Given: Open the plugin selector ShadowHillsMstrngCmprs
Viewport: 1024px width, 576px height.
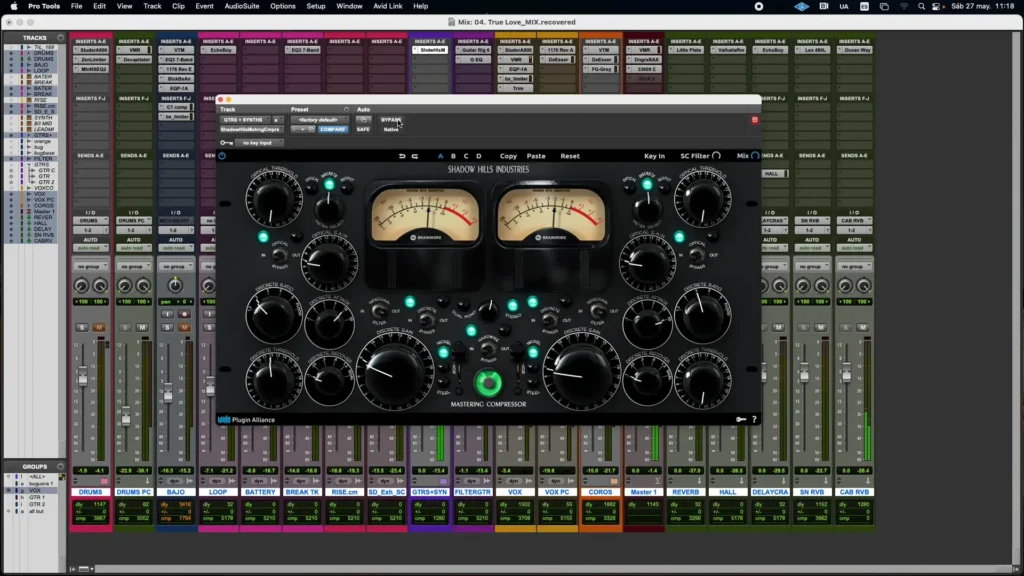Looking at the screenshot, I should tap(250, 129).
